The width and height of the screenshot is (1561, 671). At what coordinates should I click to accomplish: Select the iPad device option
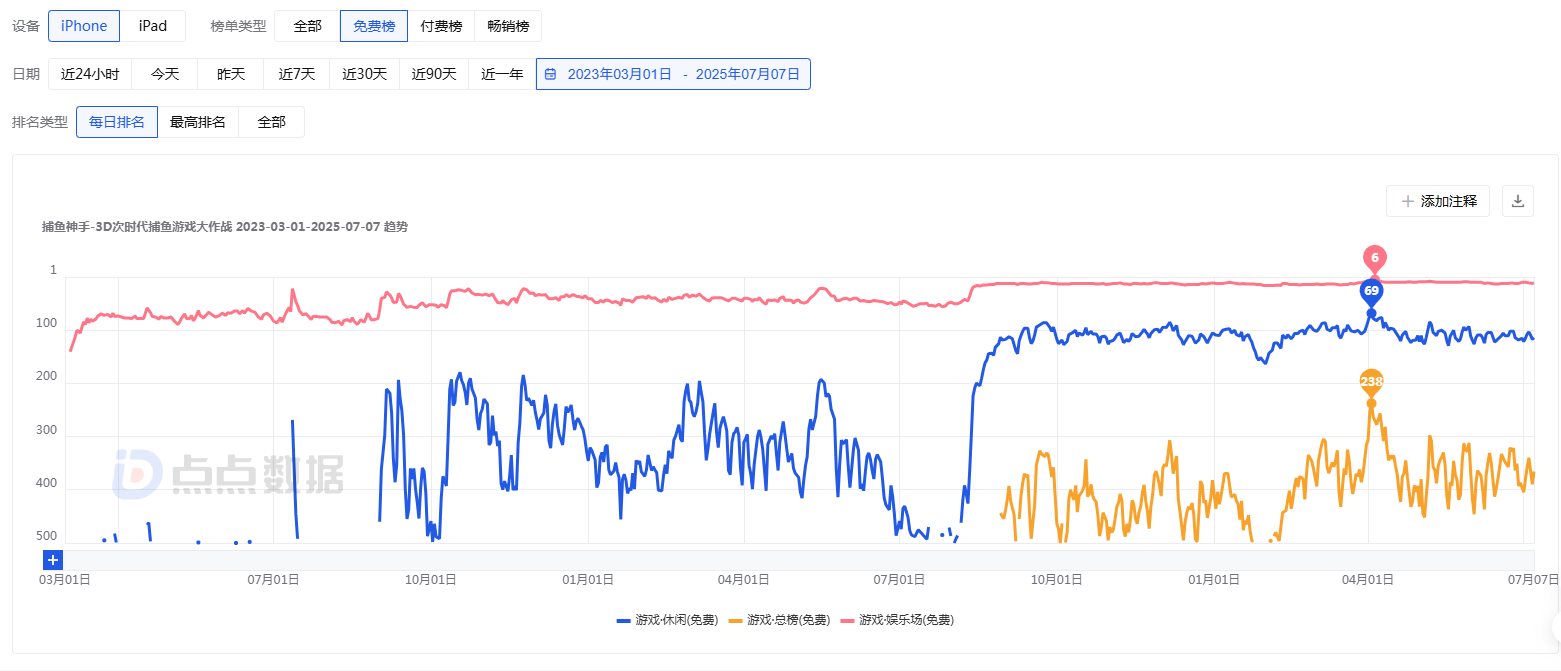153,26
